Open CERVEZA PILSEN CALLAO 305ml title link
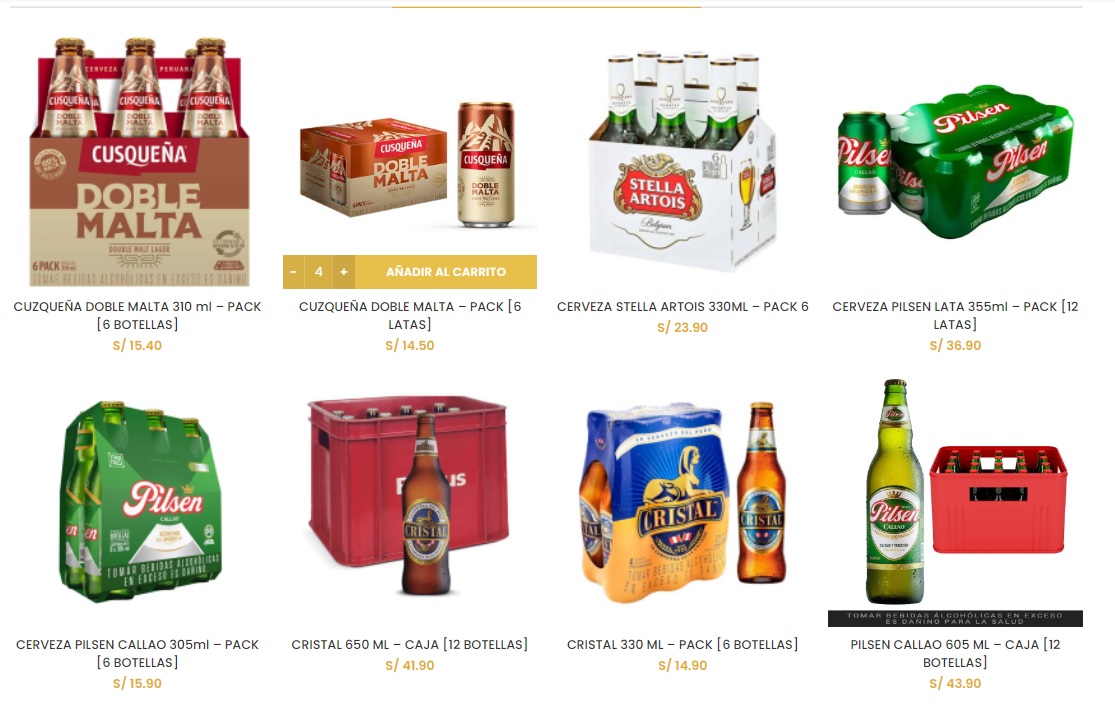 [137, 653]
